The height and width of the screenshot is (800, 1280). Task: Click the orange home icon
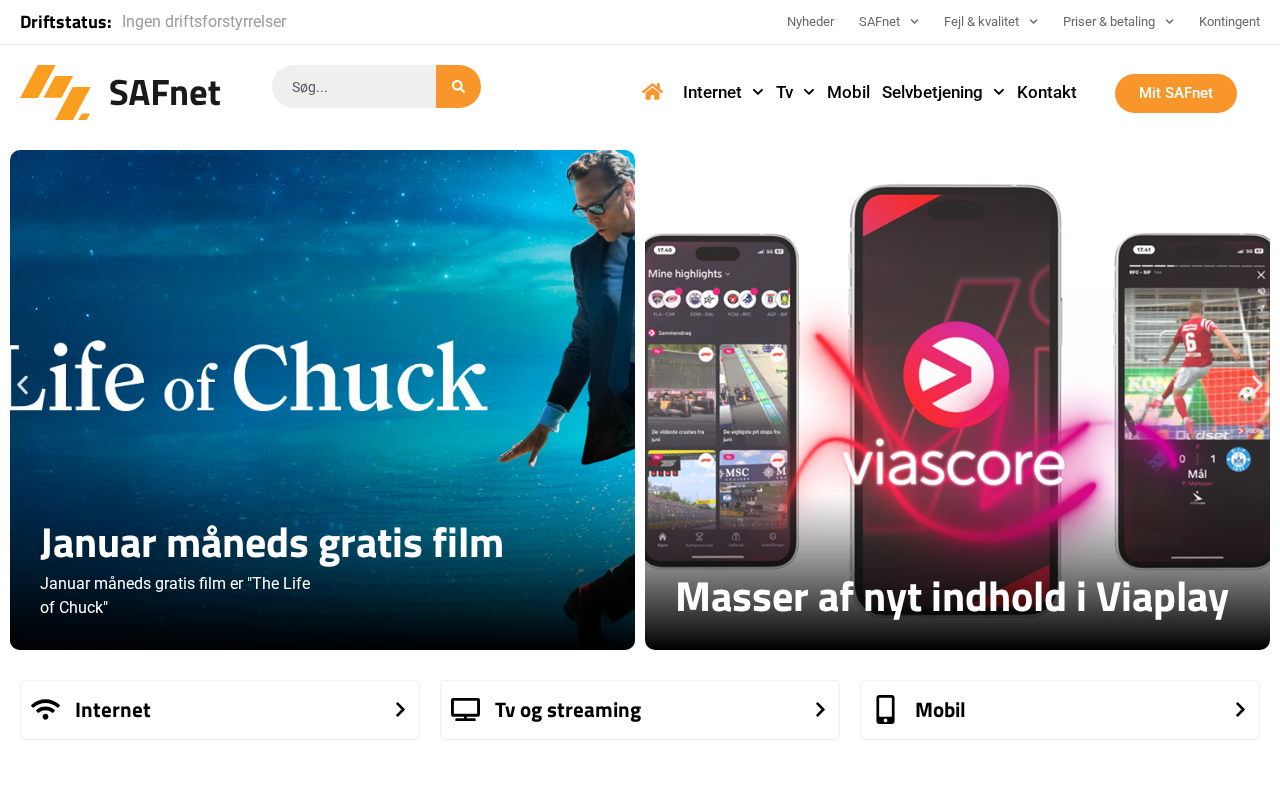pos(653,92)
